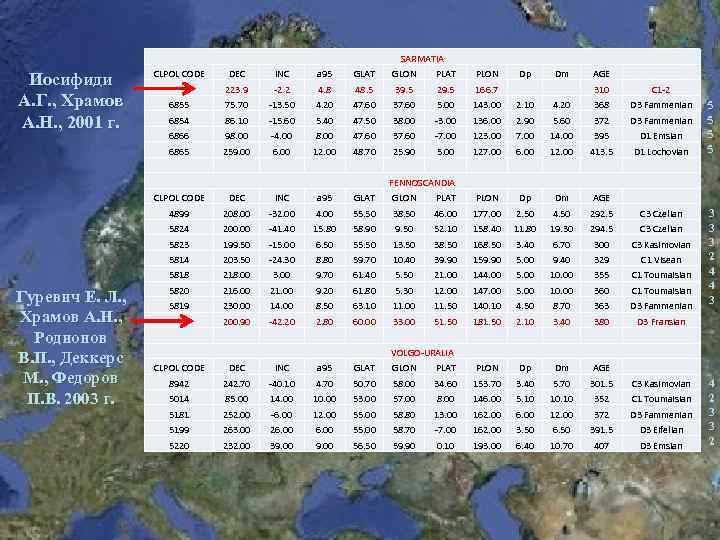Viewport: 720px width, 540px height.
Task: Click PLON value 193.00
Action: [x=487, y=446]
